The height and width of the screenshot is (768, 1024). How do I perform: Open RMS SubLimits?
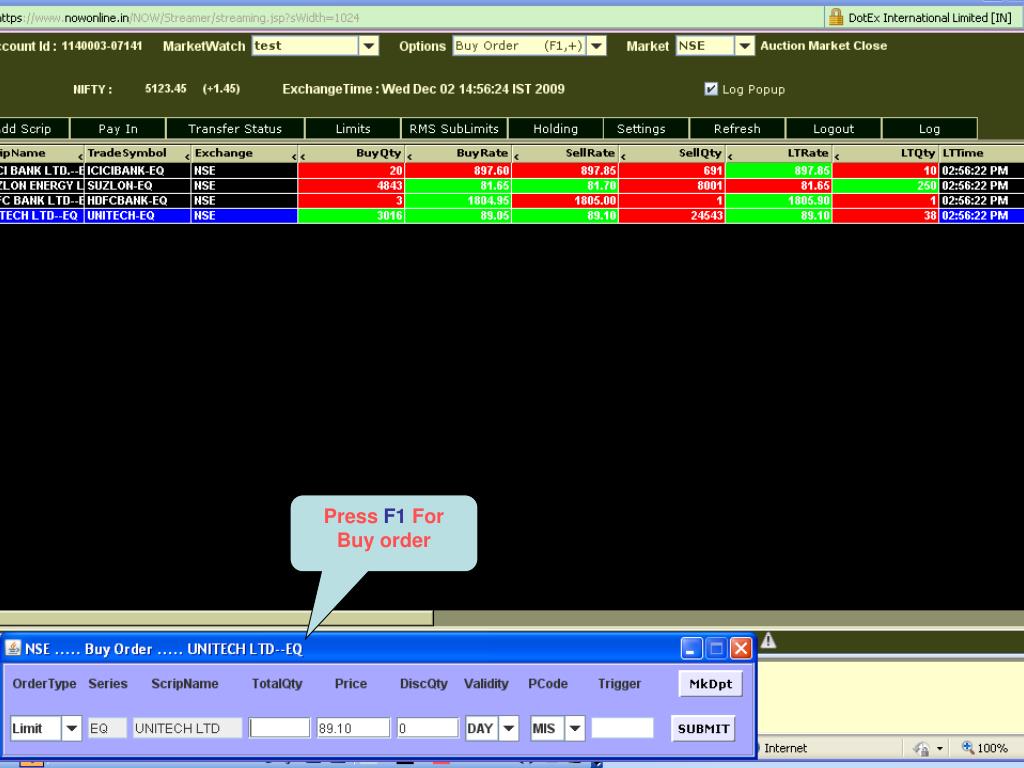454,129
